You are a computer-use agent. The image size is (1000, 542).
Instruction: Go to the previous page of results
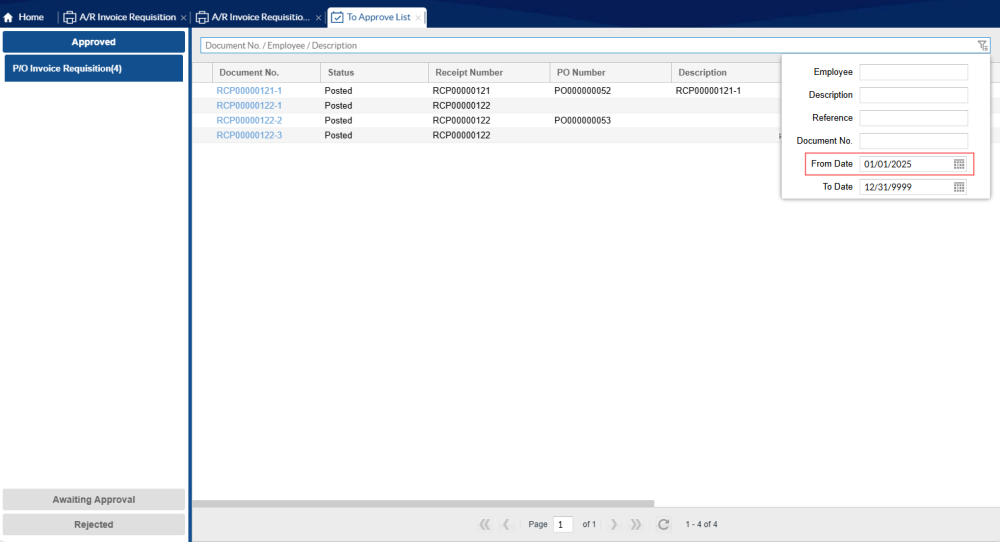[x=507, y=524]
